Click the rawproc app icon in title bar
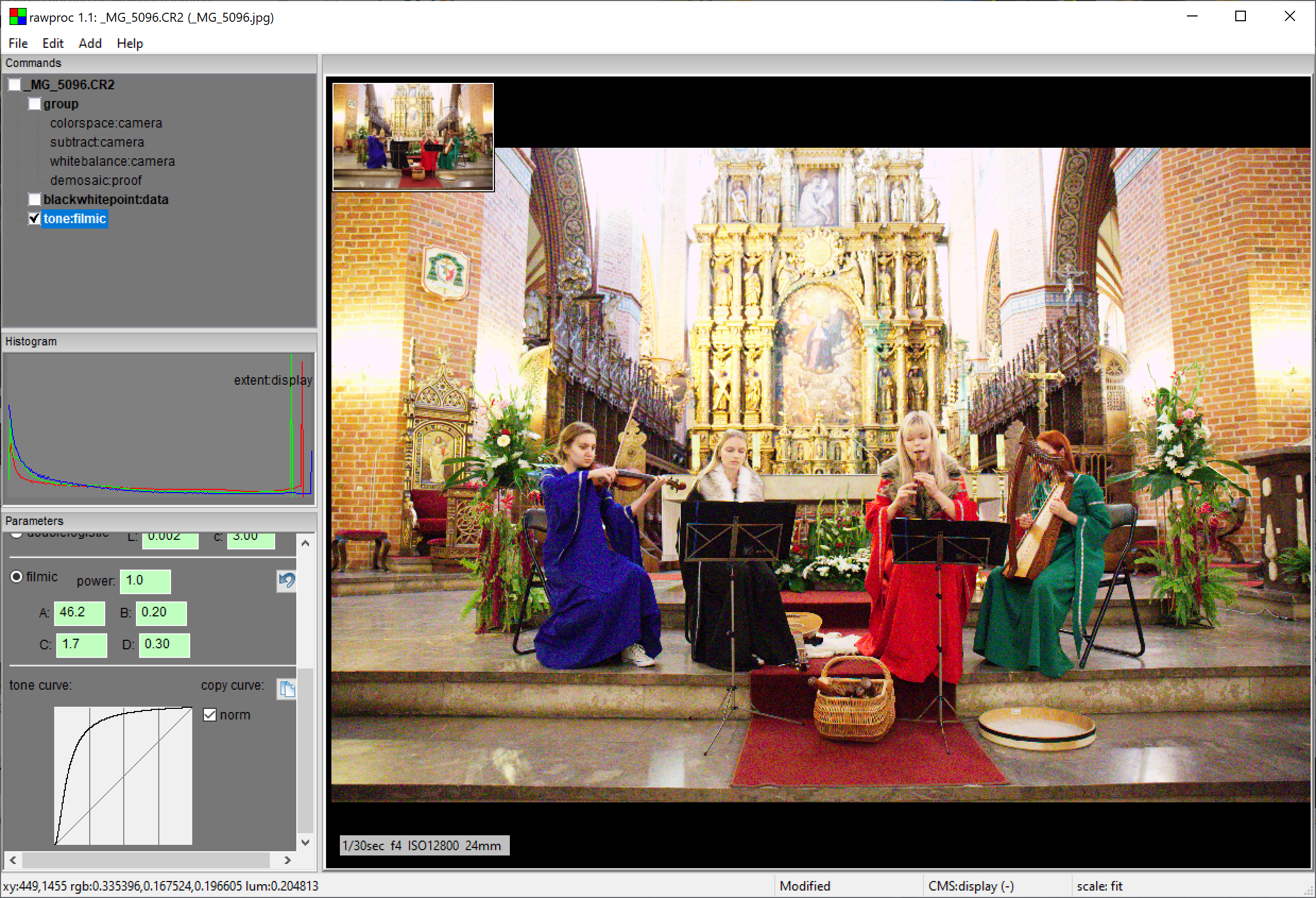Image resolution: width=1316 pixels, height=898 pixels. point(17,17)
